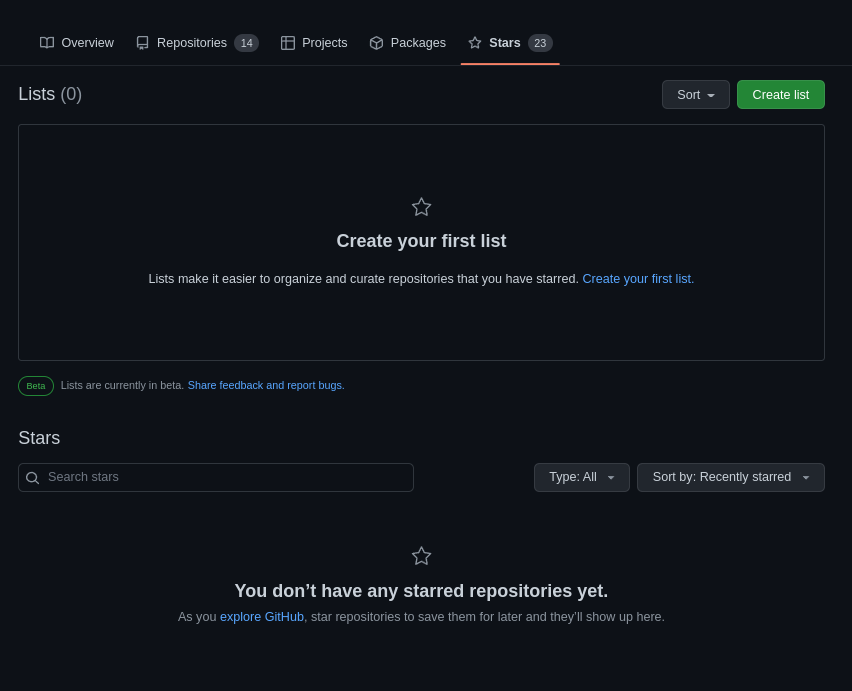Click the star icon in Stars tab
The image size is (852, 691).
click(x=475, y=43)
